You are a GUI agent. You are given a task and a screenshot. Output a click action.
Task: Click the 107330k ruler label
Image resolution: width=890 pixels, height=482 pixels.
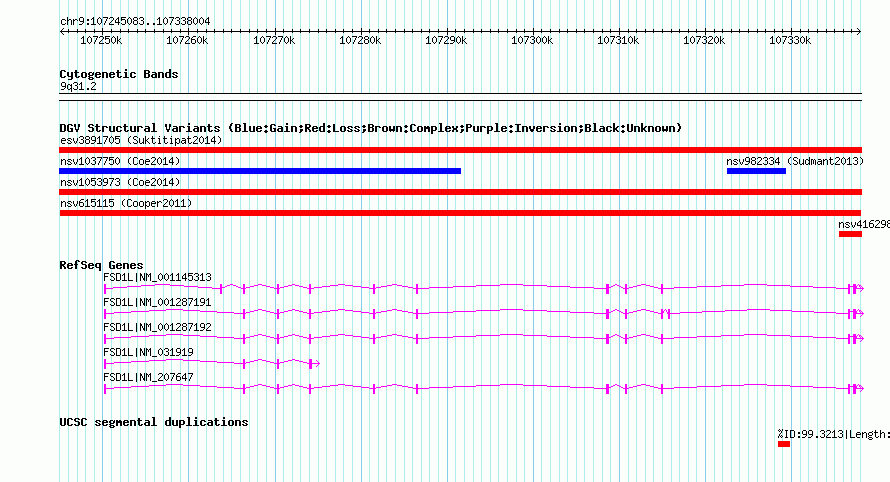pyautogui.click(x=790, y=40)
